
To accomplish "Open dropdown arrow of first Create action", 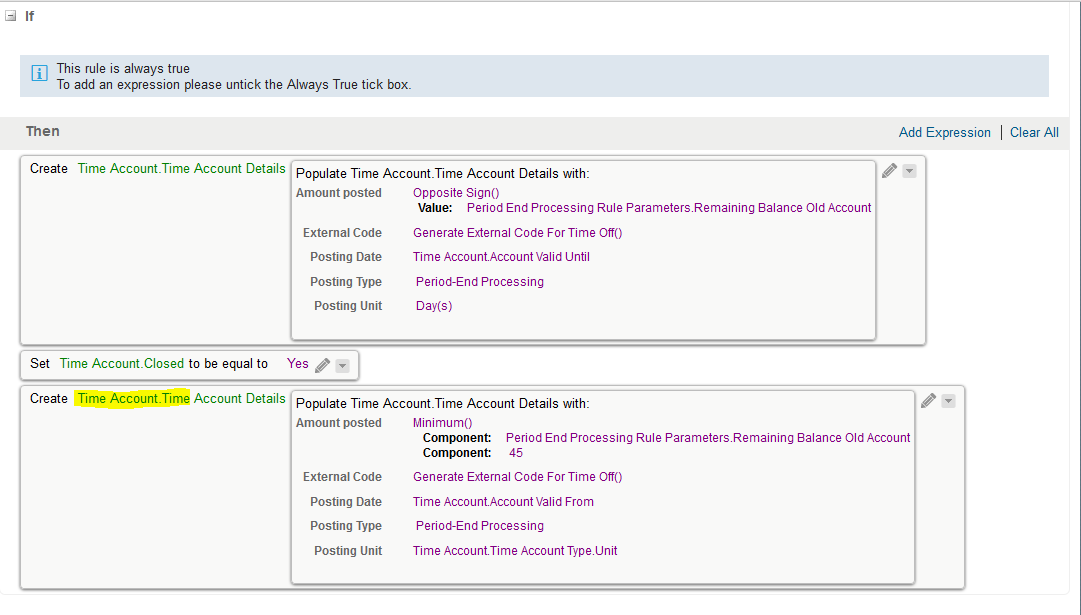I will pyautogui.click(x=909, y=171).
